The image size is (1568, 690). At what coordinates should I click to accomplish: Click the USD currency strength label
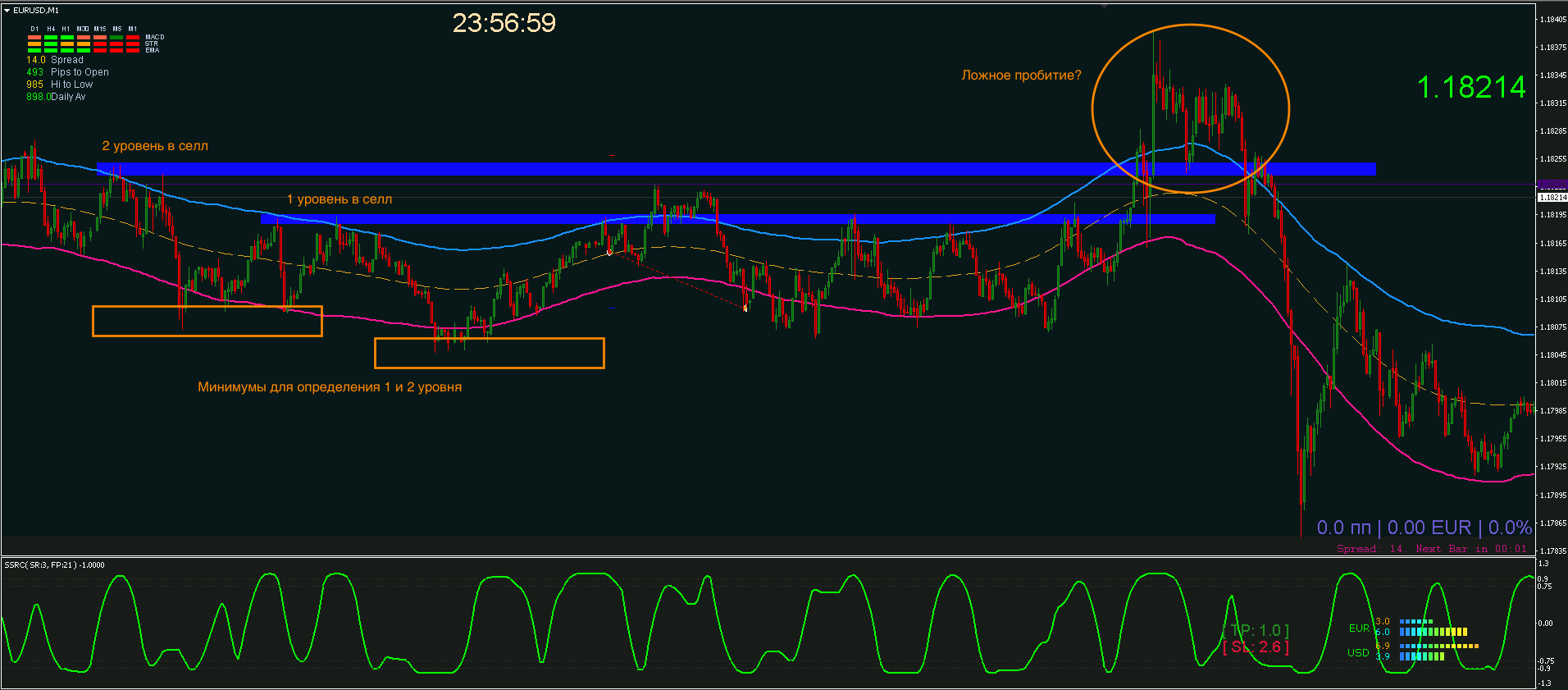1358,653
